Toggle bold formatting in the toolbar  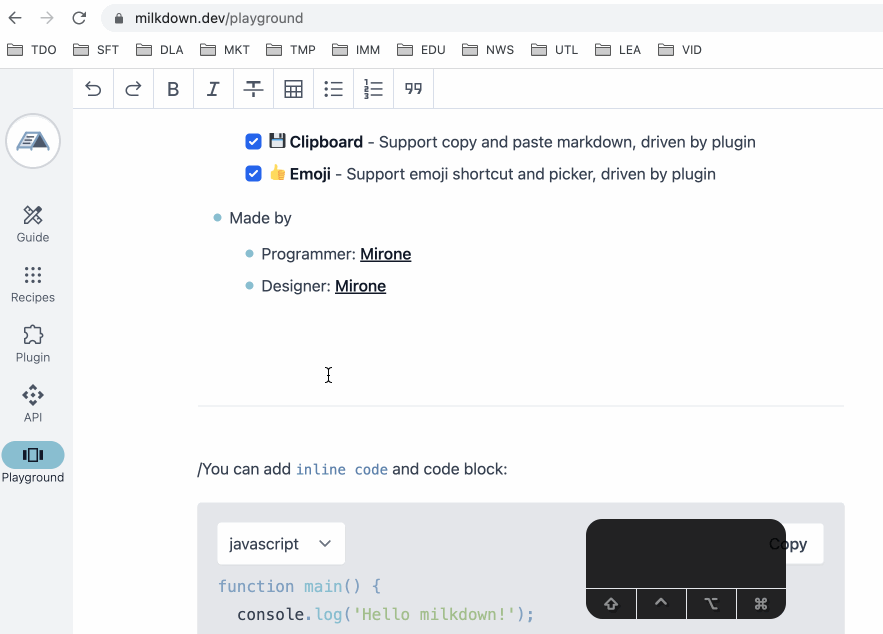pos(173,88)
